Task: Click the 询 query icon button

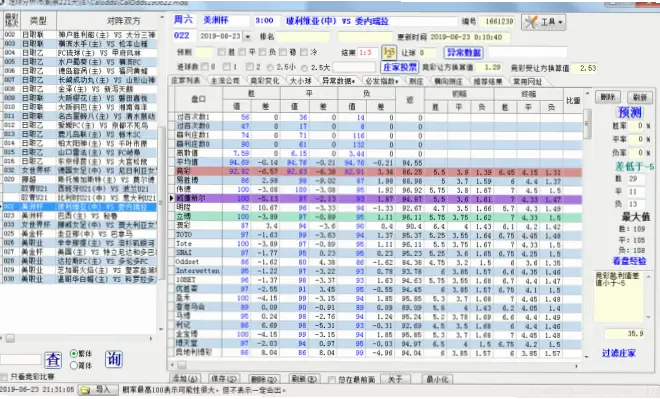Action: (x=114, y=359)
